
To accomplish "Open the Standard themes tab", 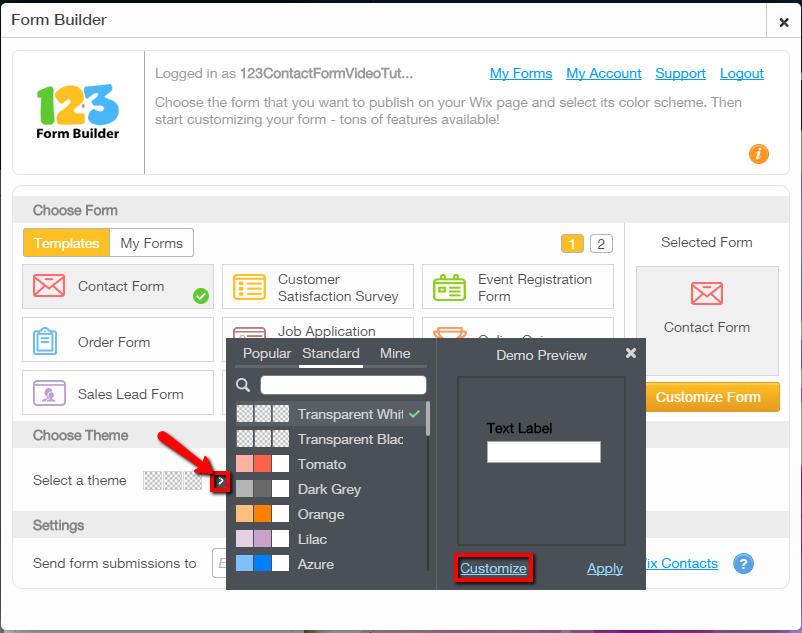I will click(x=331, y=353).
